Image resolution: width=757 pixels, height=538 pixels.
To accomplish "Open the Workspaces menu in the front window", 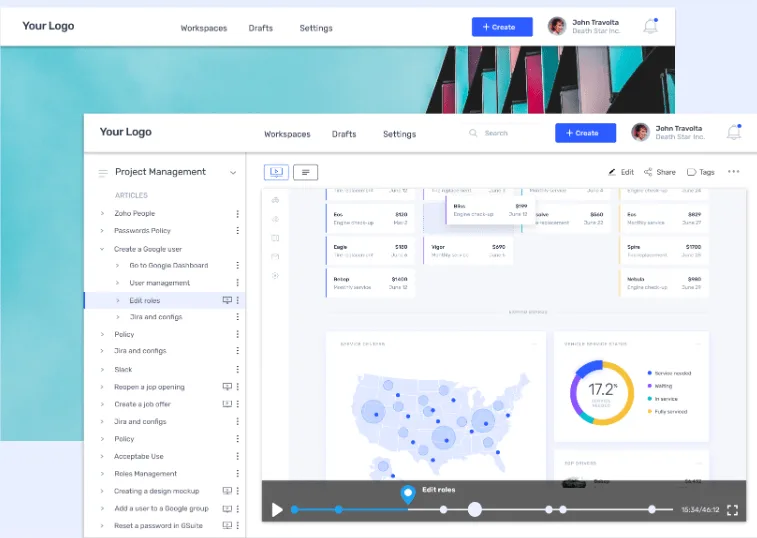I will [x=287, y=134].
